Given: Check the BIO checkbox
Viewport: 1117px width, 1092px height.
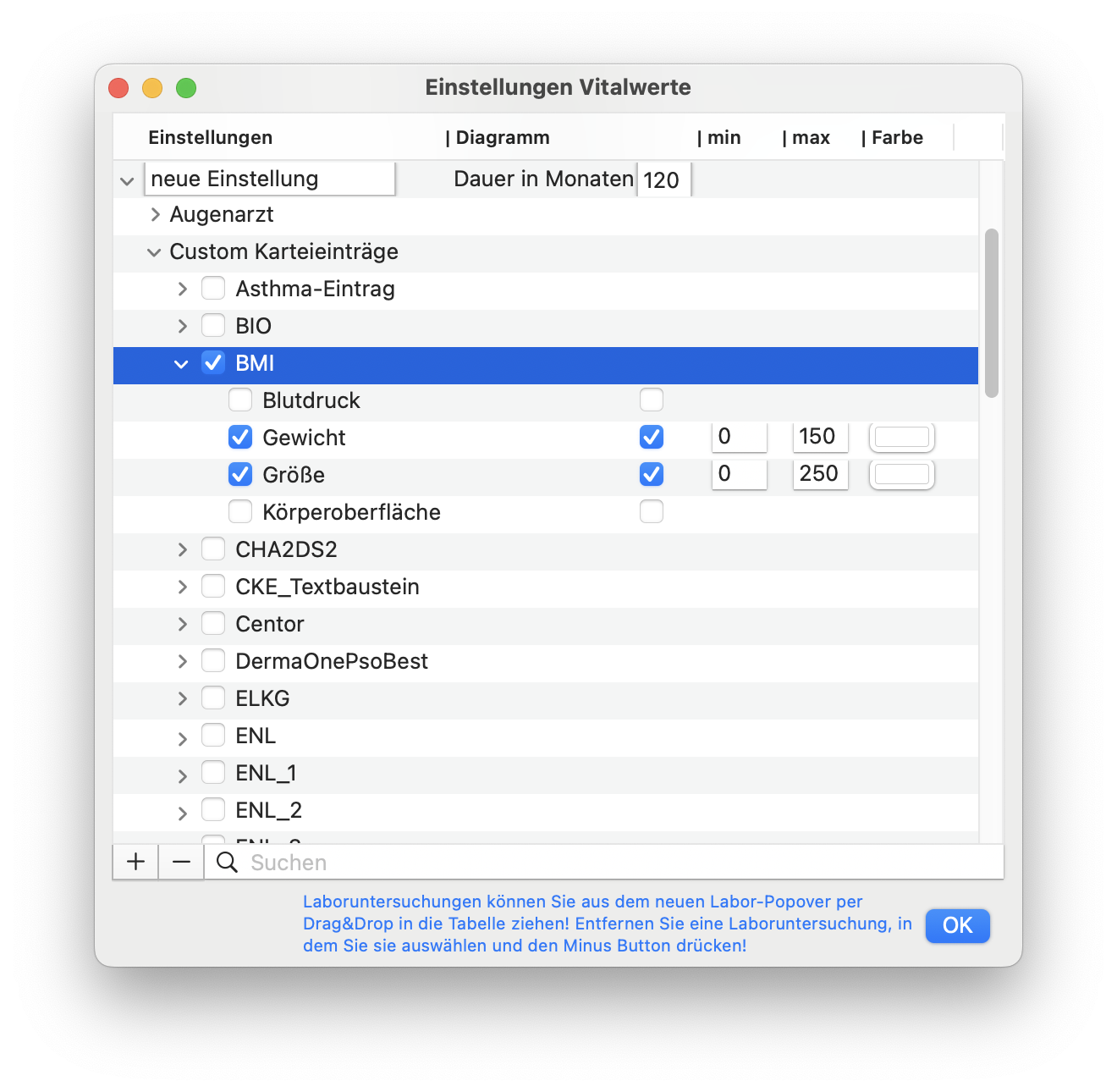Looking at the screenshot, I should click(x=213, y=326).
